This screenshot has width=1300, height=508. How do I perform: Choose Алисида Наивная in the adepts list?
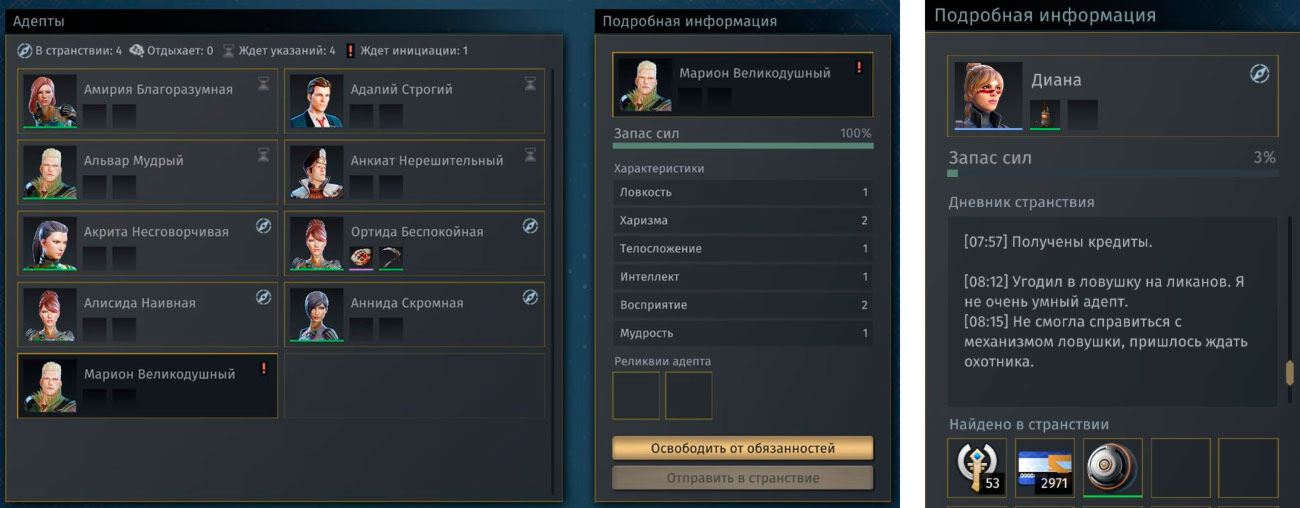coord(148,314)
